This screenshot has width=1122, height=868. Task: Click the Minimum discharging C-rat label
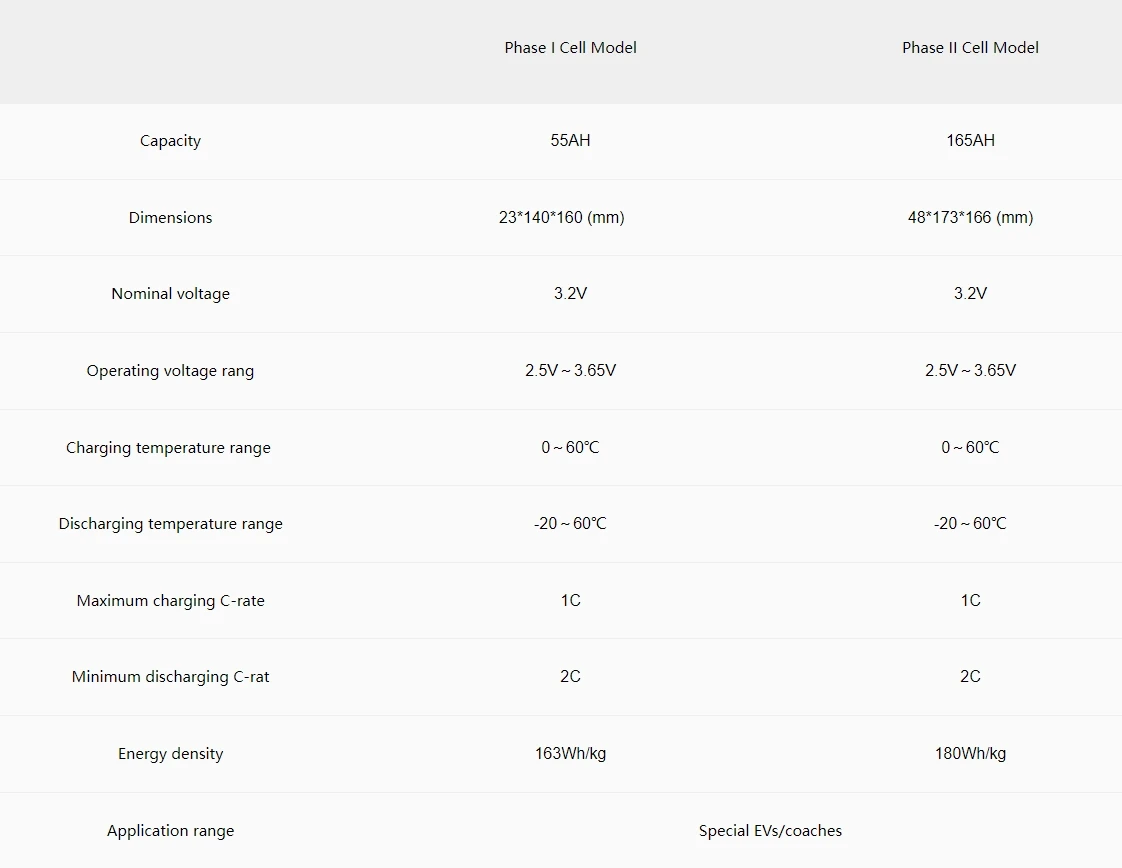[x=170, y=677]
